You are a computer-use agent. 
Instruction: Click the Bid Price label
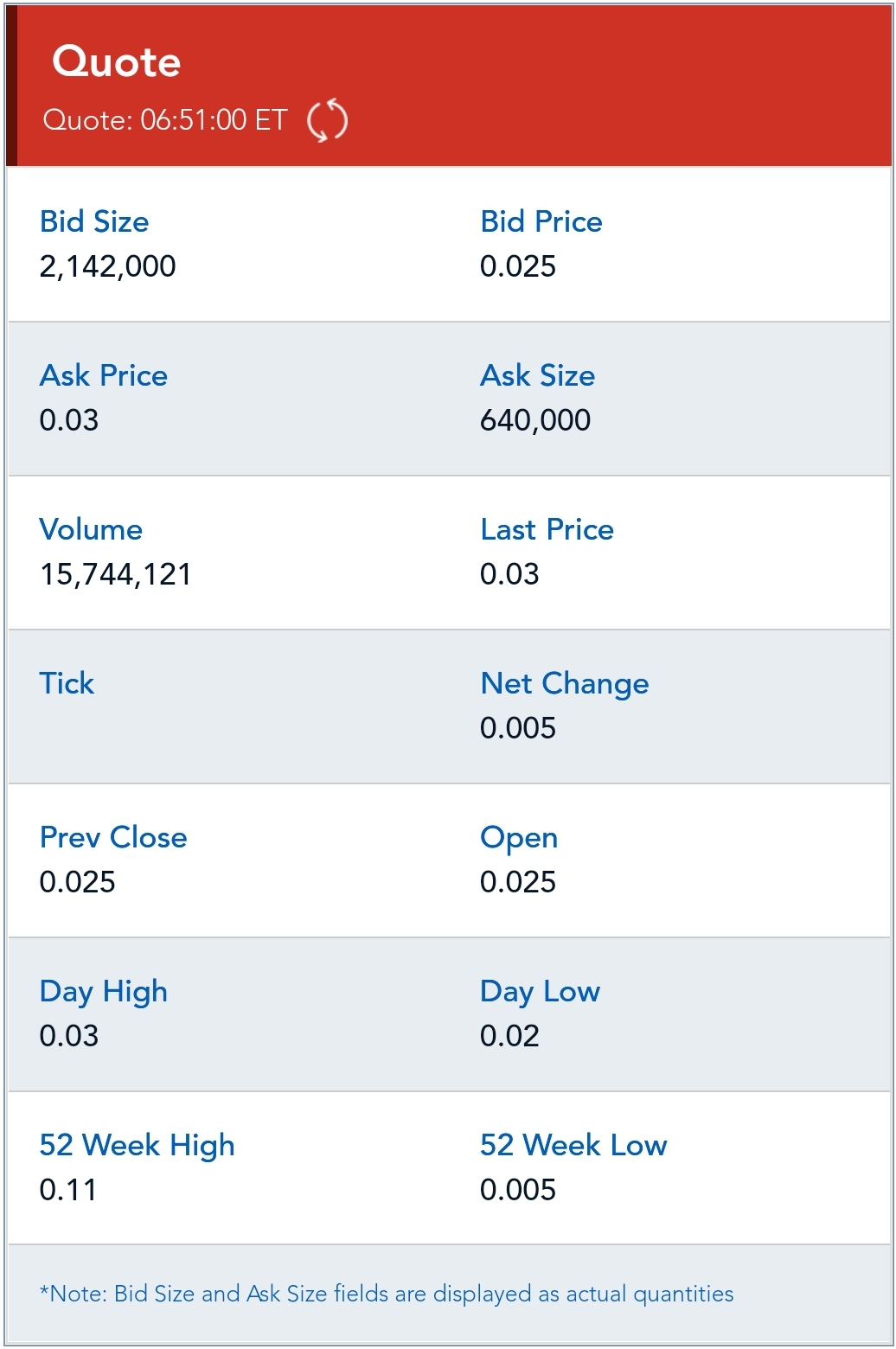[x=541, y=222]
